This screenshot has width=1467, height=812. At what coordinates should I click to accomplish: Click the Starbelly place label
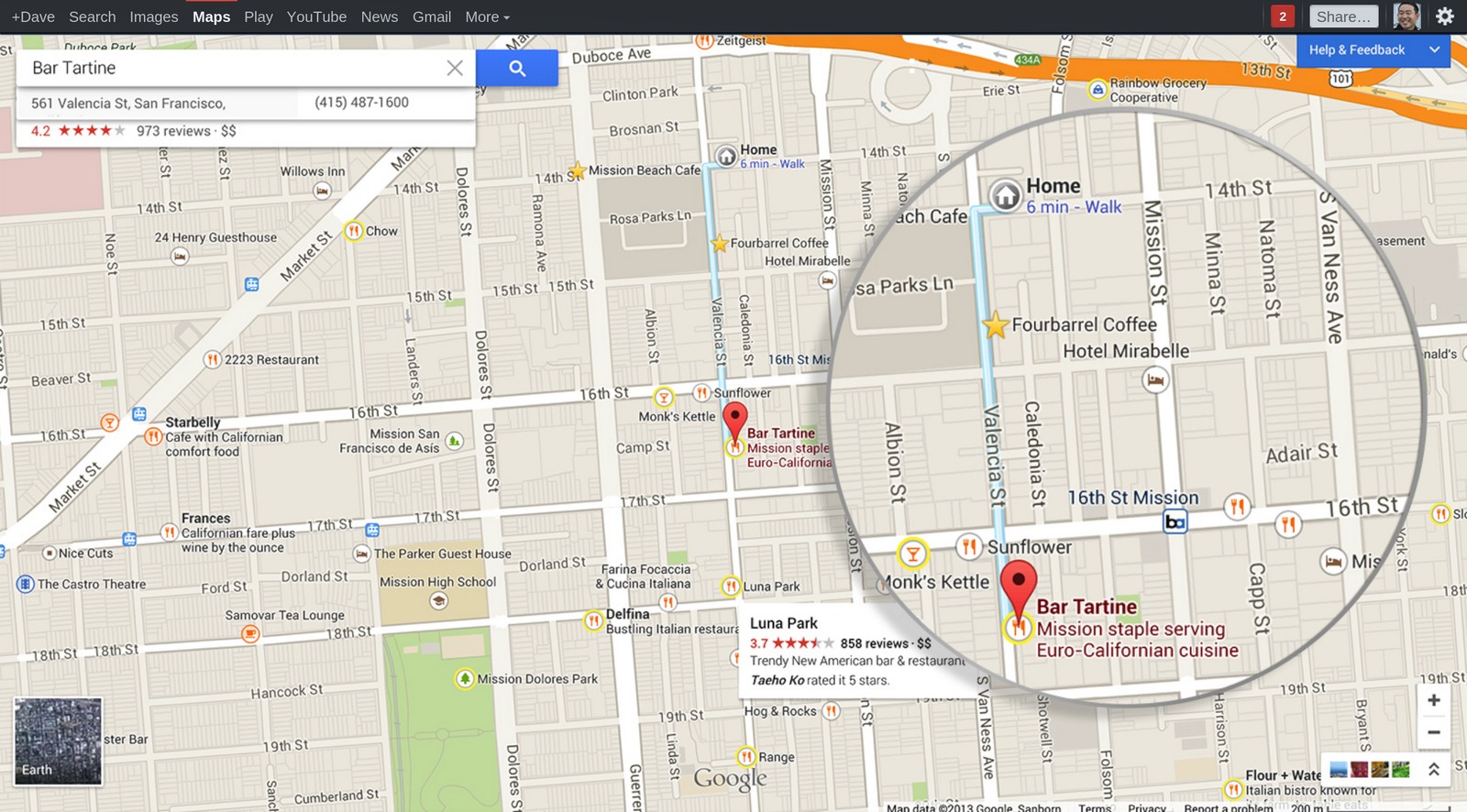[193, 422]
